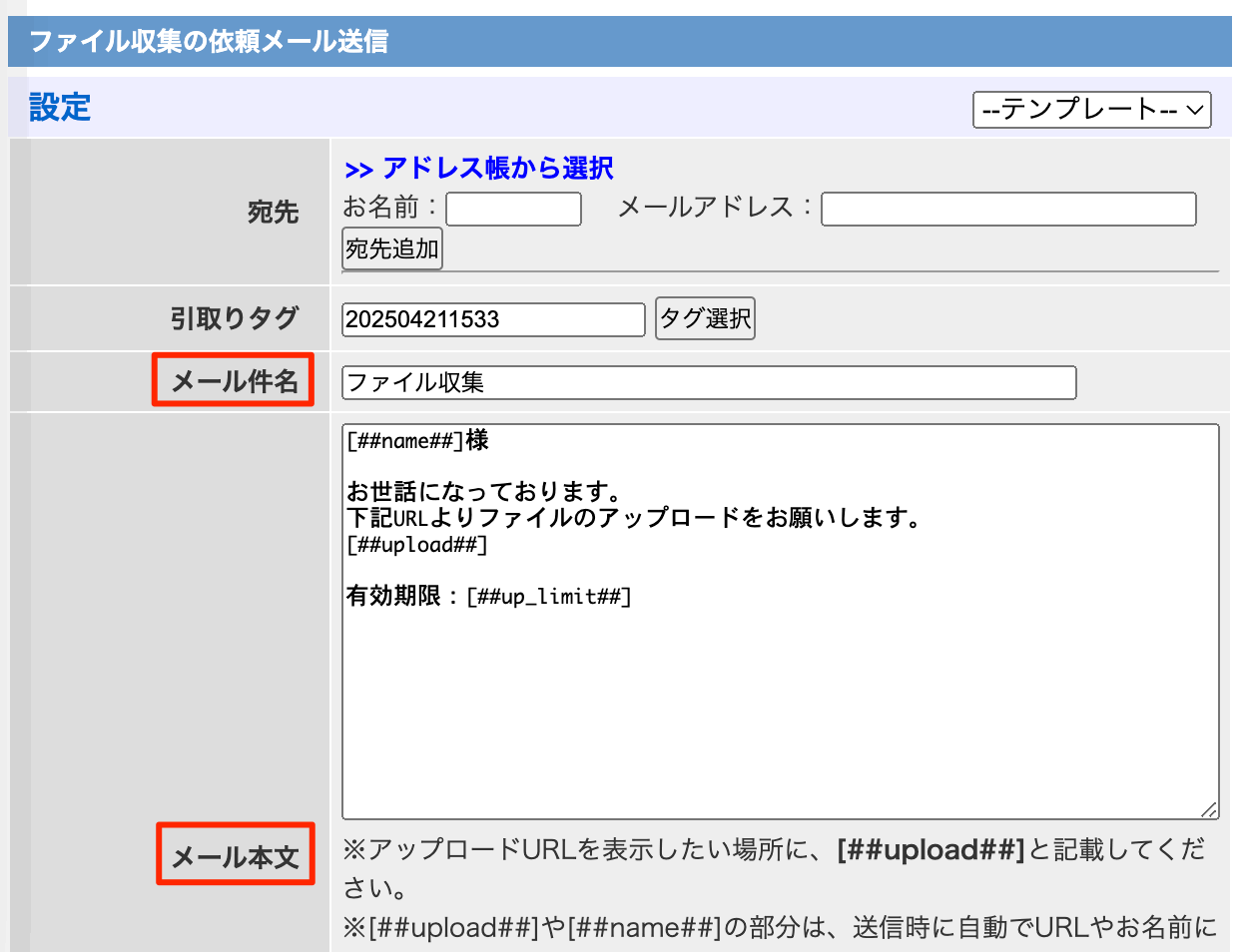
Task: Click the highlighted メール件名 label
Action: [233, 380]
